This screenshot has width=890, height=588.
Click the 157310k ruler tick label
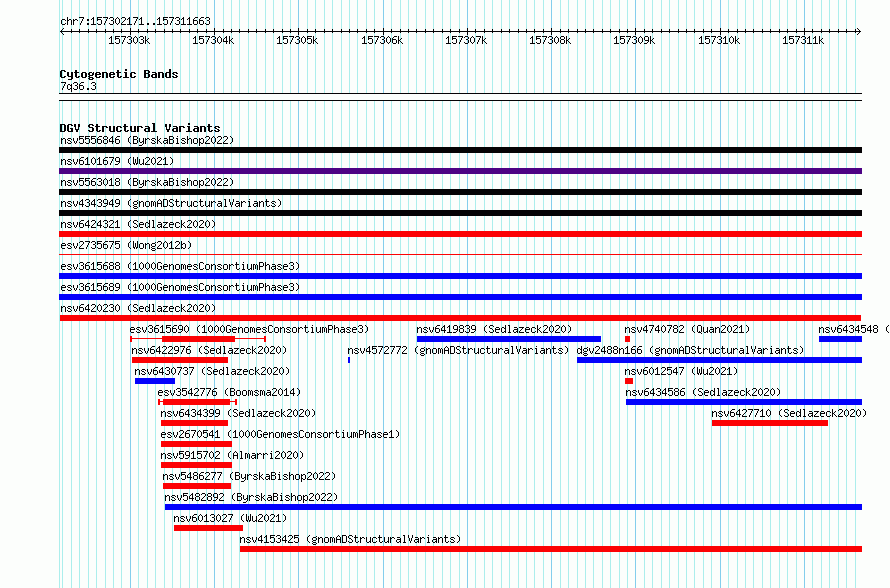click(x=719, y=40)
